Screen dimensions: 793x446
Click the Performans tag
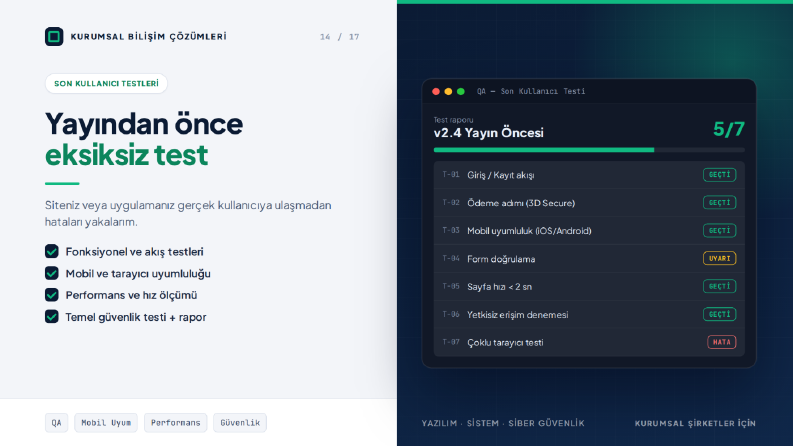(x=175, y=423)
